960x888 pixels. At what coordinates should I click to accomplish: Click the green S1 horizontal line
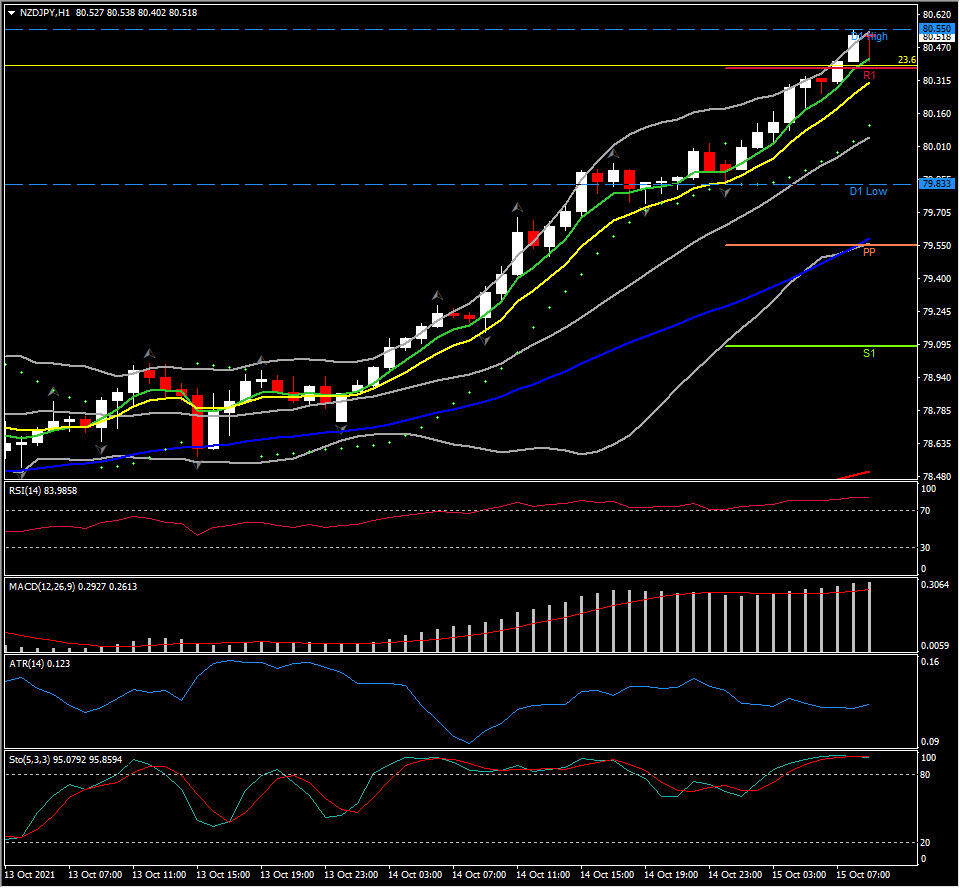click(820, 346)
